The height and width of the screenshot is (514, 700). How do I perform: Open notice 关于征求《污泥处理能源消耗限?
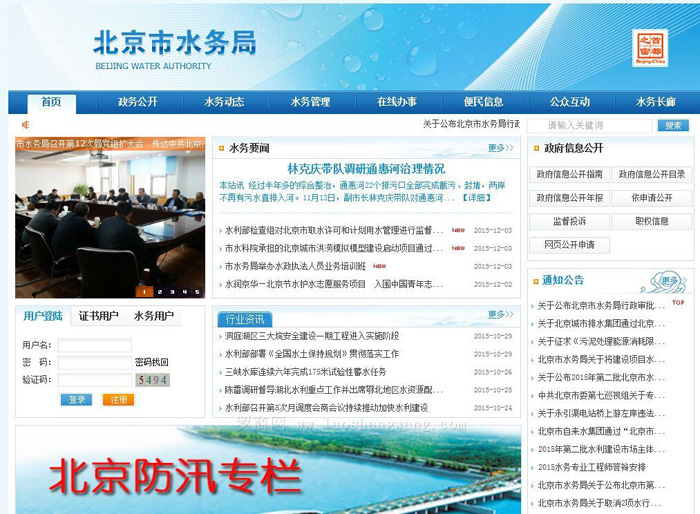pyautogui.click(x=601, y=342)
